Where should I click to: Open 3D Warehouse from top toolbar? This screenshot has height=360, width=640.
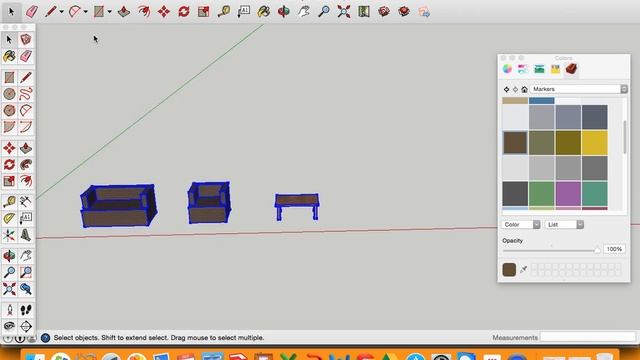tap(384, 11)
